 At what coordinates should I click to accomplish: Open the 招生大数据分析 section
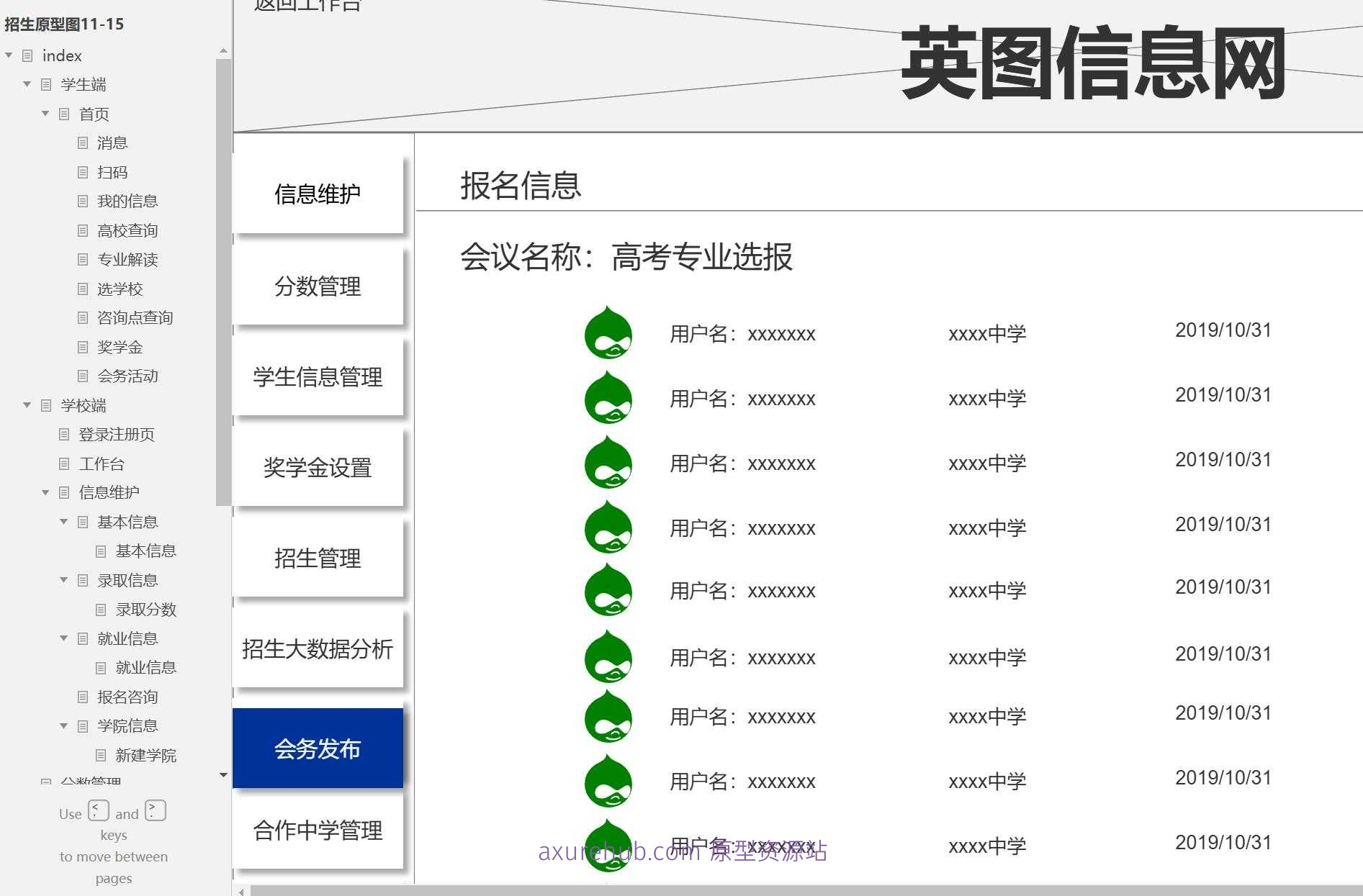click(318, 649)
